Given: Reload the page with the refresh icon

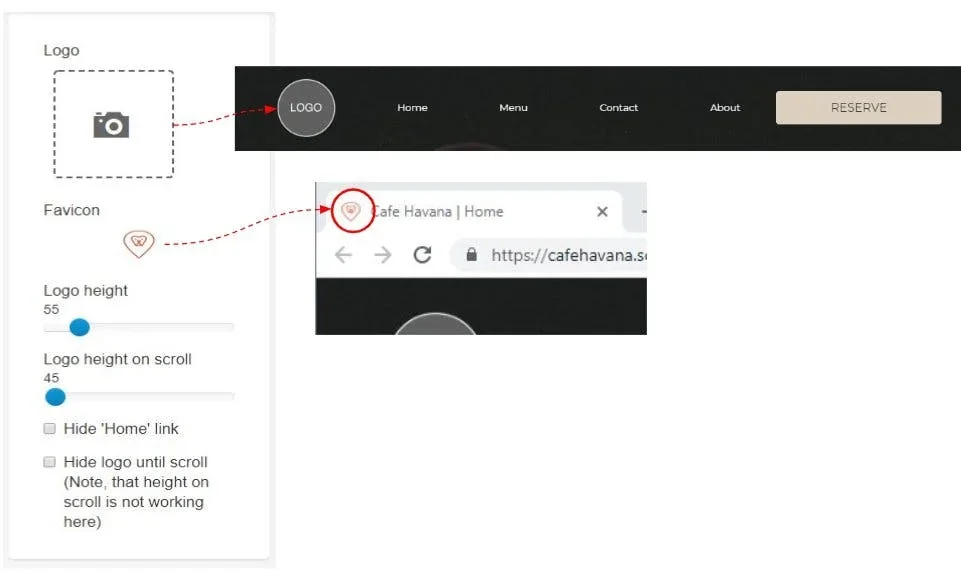Looking at the screenshot, I should point(422,254).
